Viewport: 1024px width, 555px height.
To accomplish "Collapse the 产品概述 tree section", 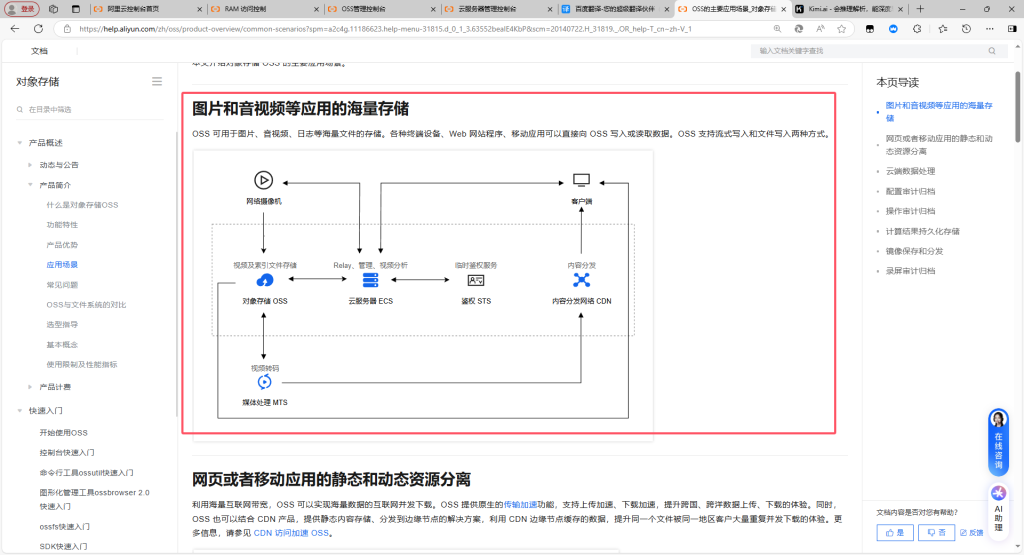I will [x=20, y=142].
